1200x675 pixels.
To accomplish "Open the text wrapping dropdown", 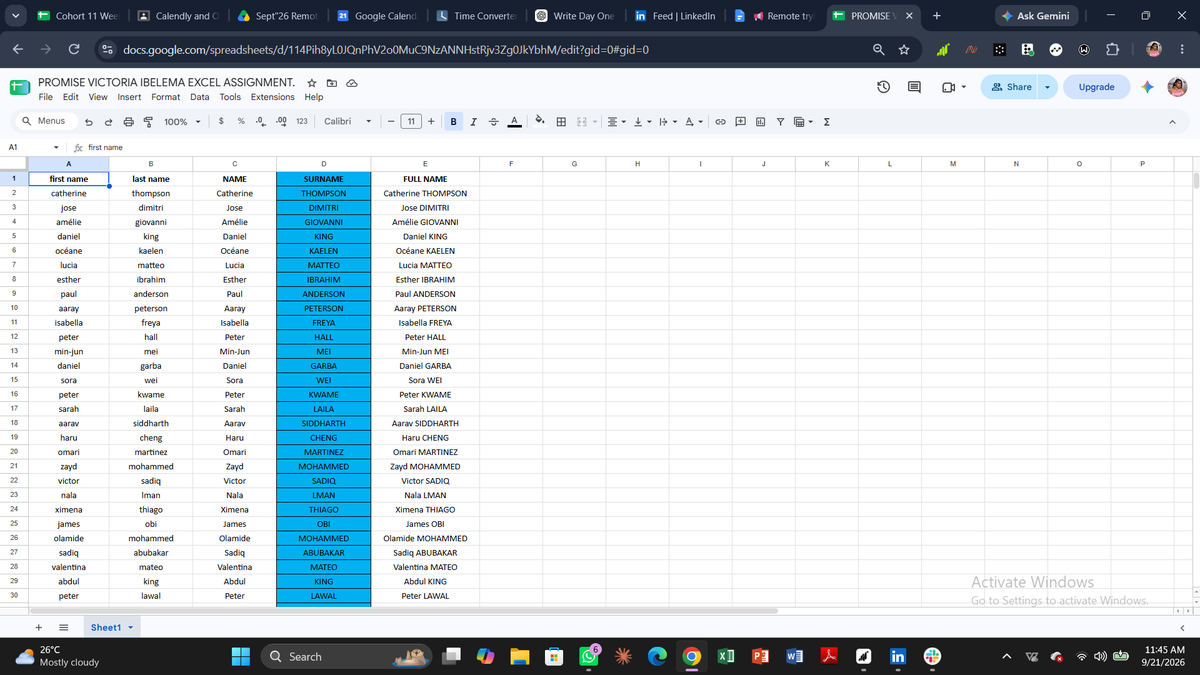I will pos(667,121).
